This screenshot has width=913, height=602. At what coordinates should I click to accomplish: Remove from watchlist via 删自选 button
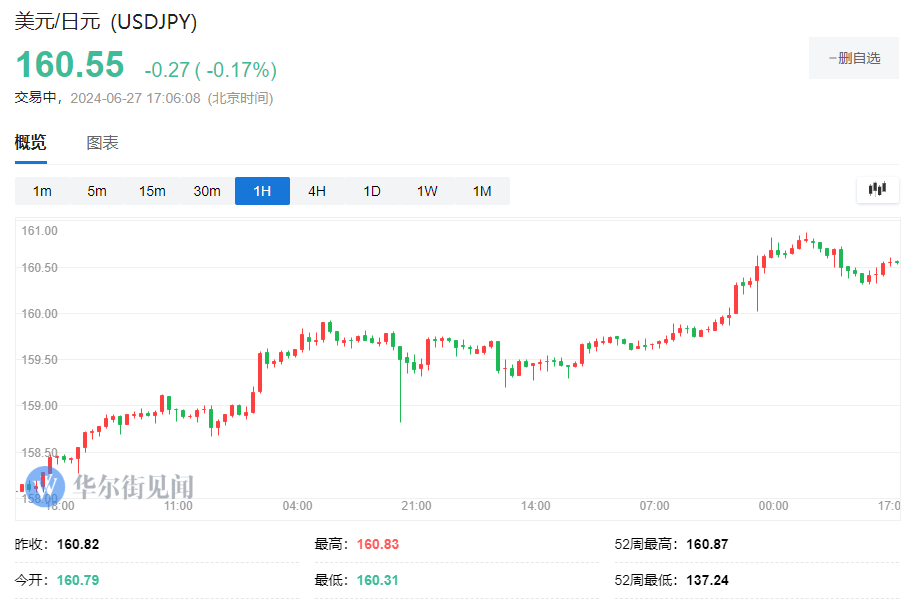coord(854,58)
